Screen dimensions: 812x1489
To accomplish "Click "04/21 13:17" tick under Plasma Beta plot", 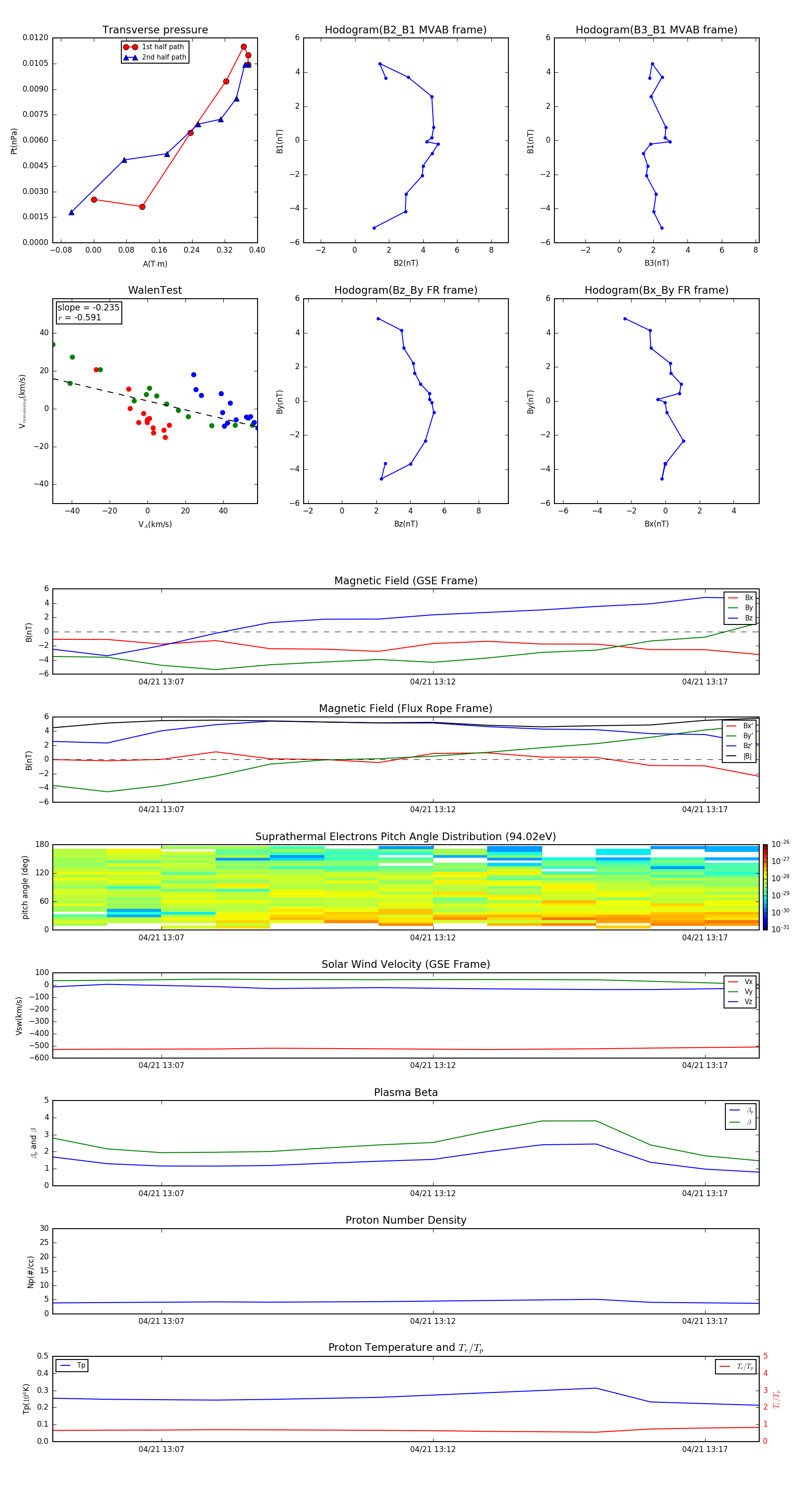I will (705, 1193).
